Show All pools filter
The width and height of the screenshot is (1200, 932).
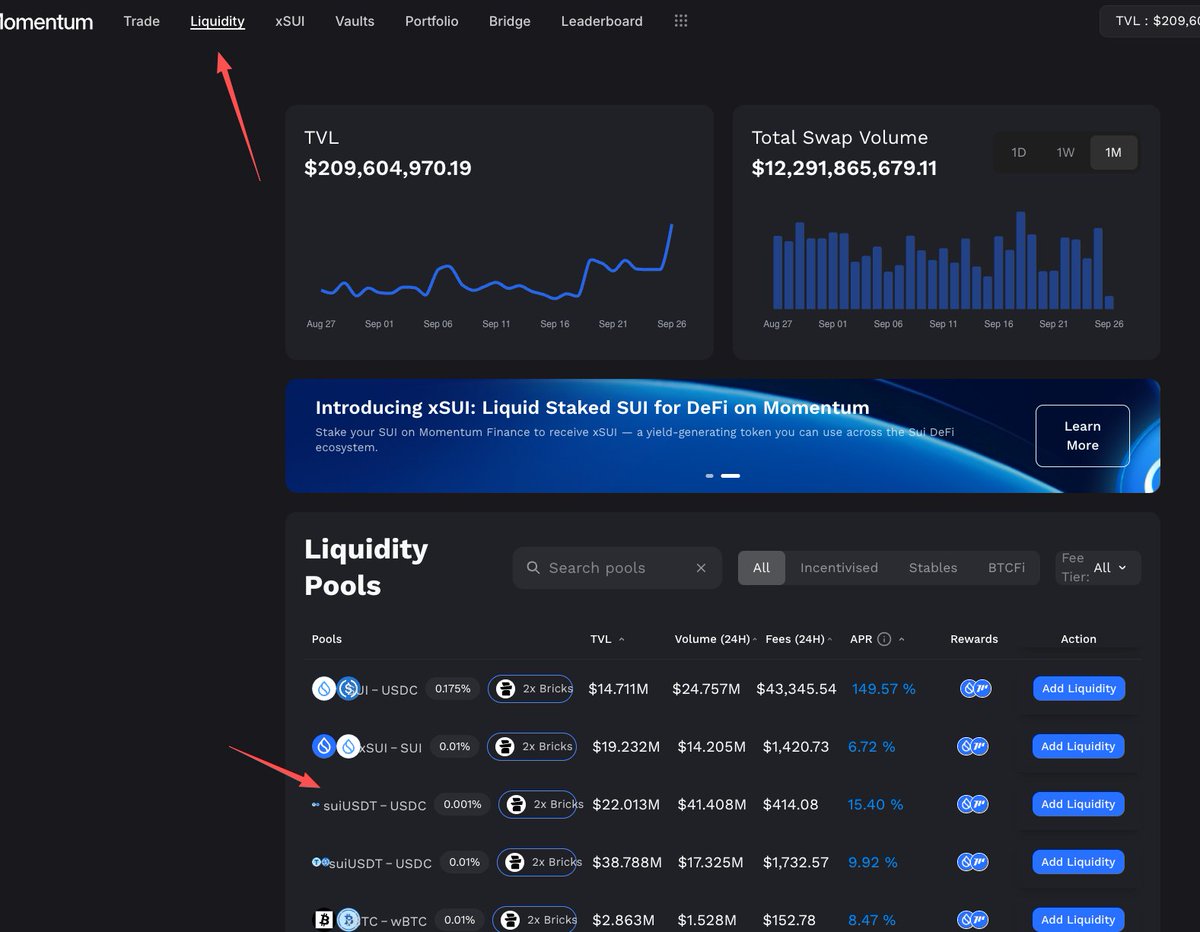[x=762, y=568]
